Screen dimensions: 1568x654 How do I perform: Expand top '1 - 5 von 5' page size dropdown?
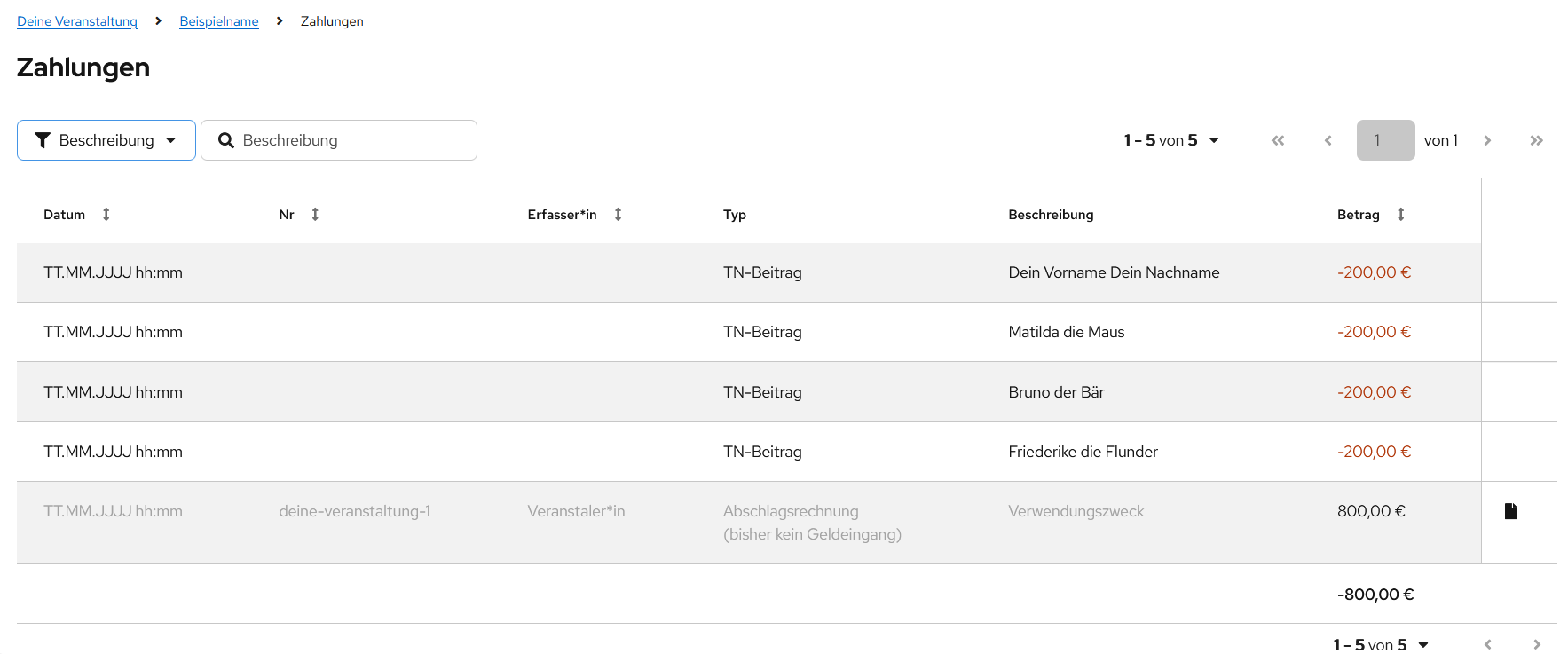[1171, 140]
